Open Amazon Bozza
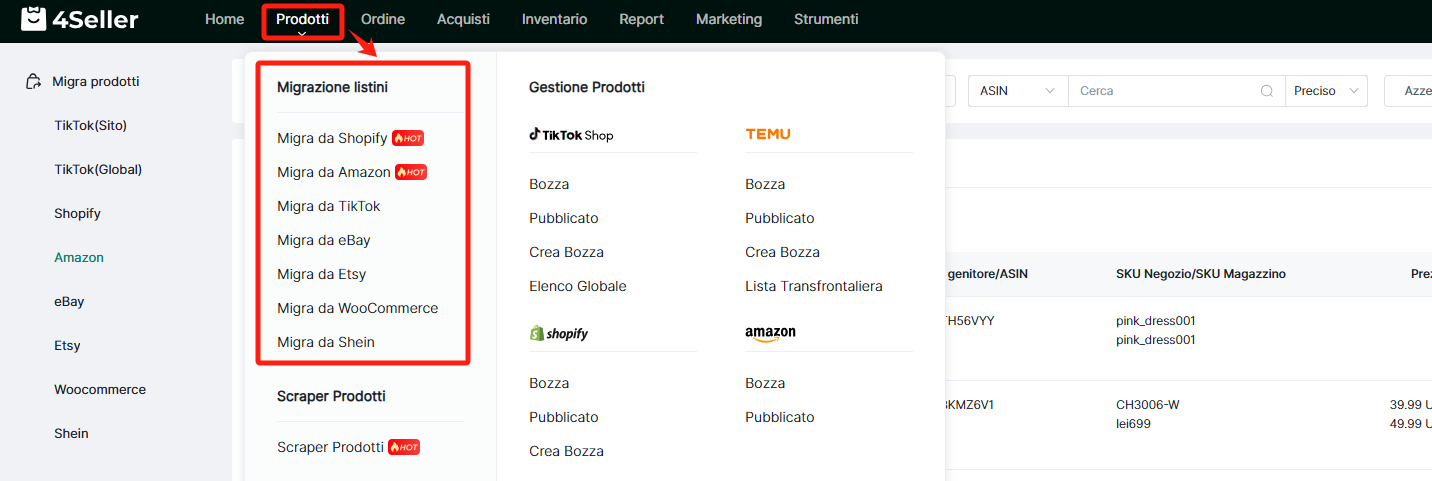 [765, 383]
